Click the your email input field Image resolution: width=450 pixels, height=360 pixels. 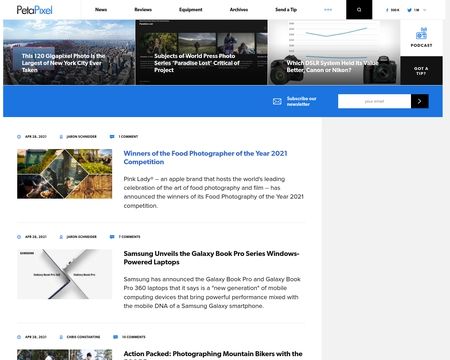pyautogui.click(x=374, y=101)
